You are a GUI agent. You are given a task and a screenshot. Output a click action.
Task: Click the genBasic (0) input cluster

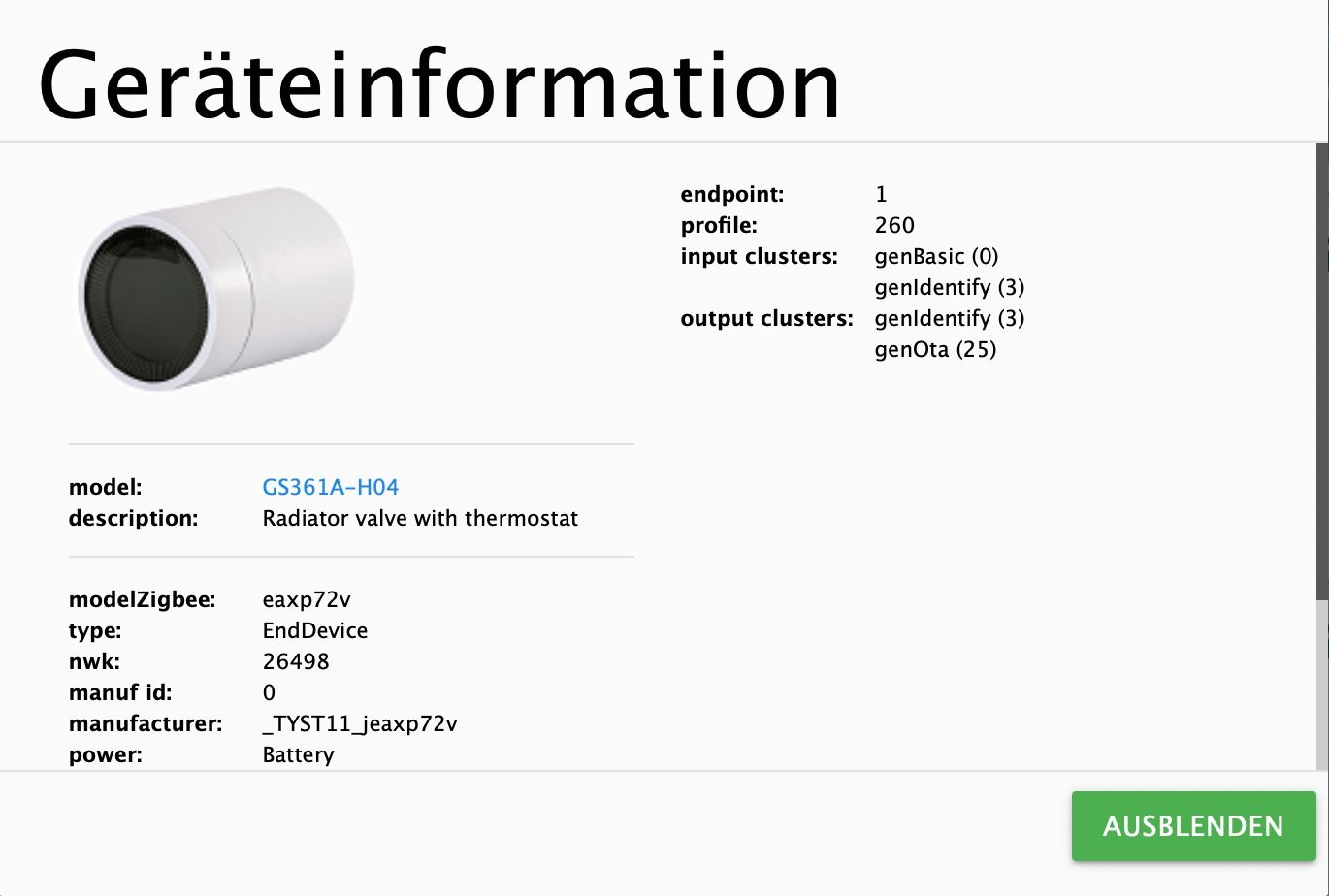point(936,256)
